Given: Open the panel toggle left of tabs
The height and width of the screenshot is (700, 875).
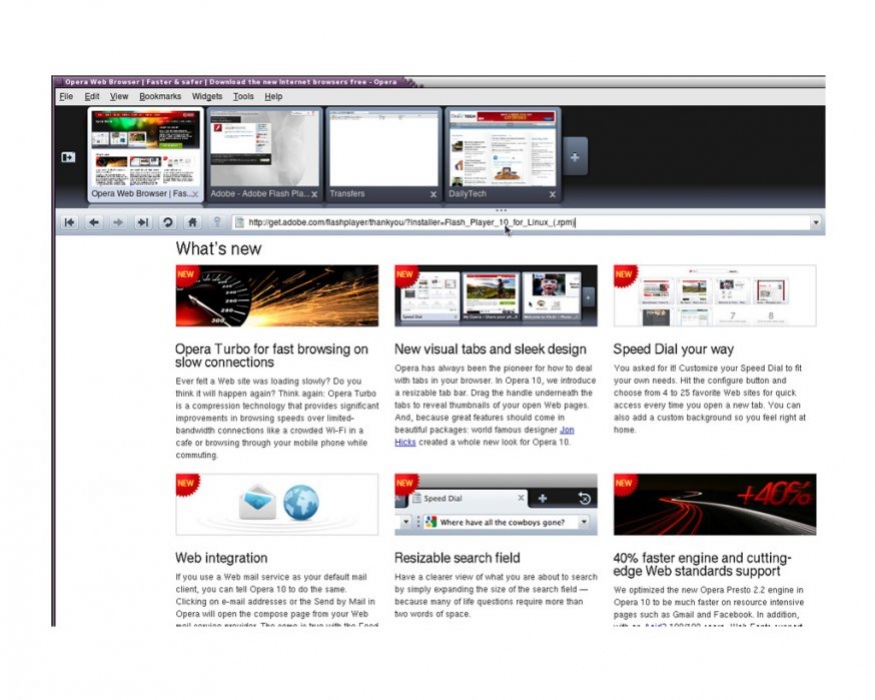Looking at the screenshot, I should pyautogui.click(x=69, y=157).
